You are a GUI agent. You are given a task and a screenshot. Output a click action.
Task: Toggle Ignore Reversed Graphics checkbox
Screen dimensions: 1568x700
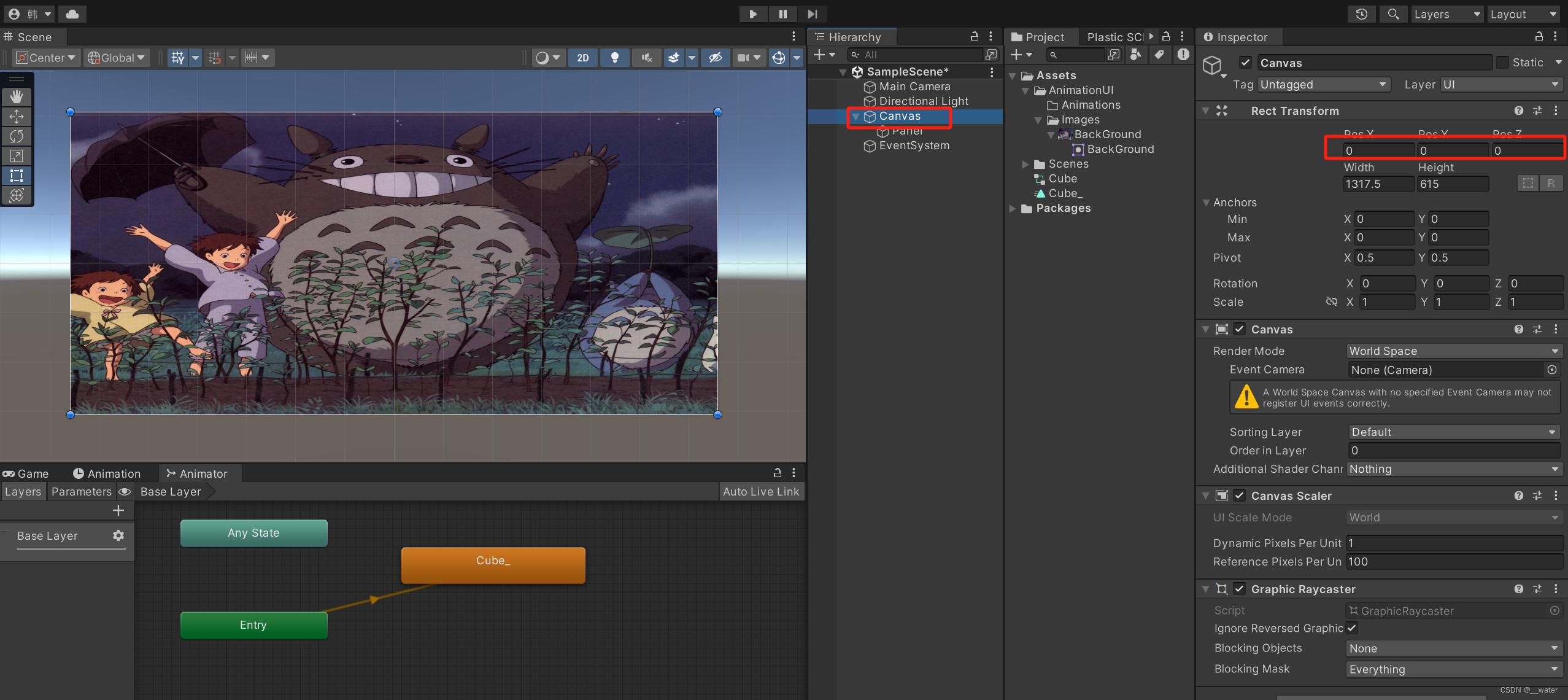coord(1351,628)
